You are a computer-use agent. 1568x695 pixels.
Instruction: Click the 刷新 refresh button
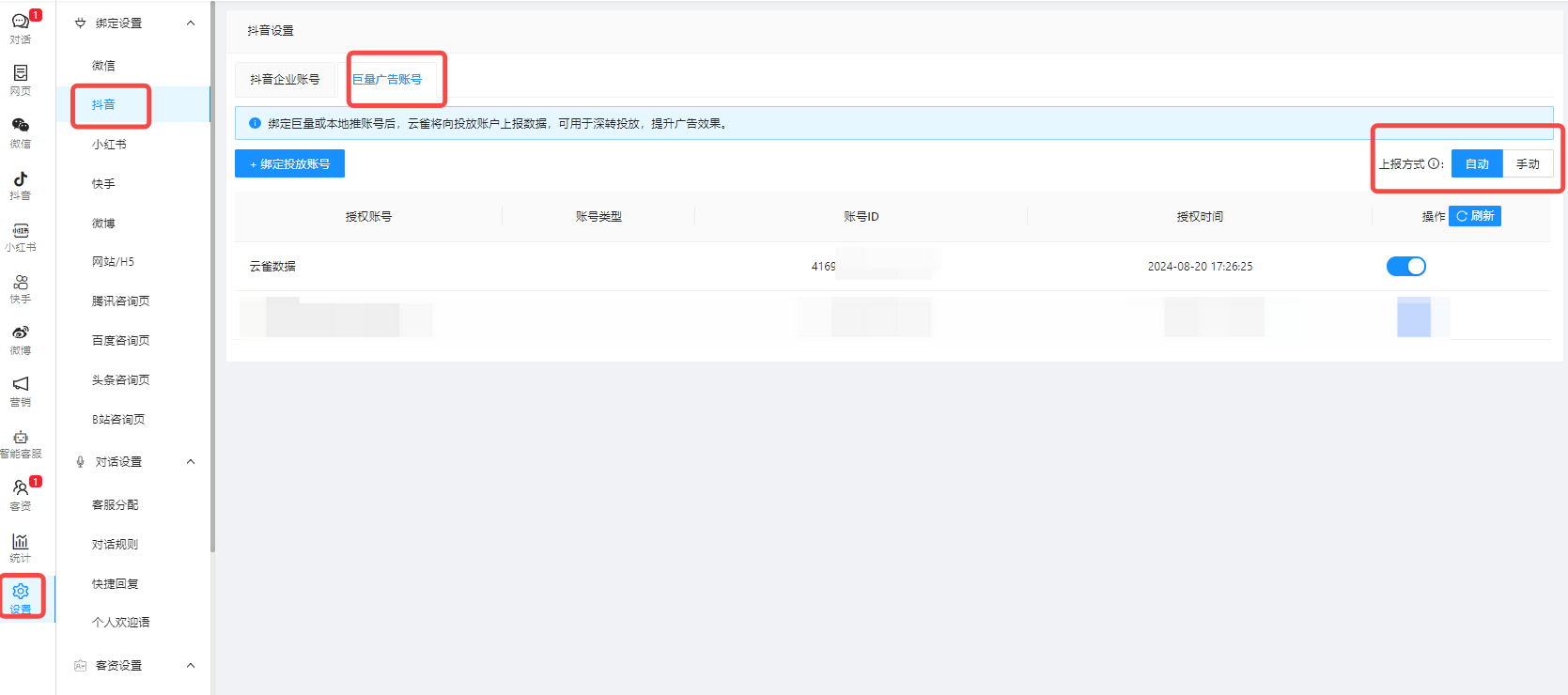(1474, 216)
